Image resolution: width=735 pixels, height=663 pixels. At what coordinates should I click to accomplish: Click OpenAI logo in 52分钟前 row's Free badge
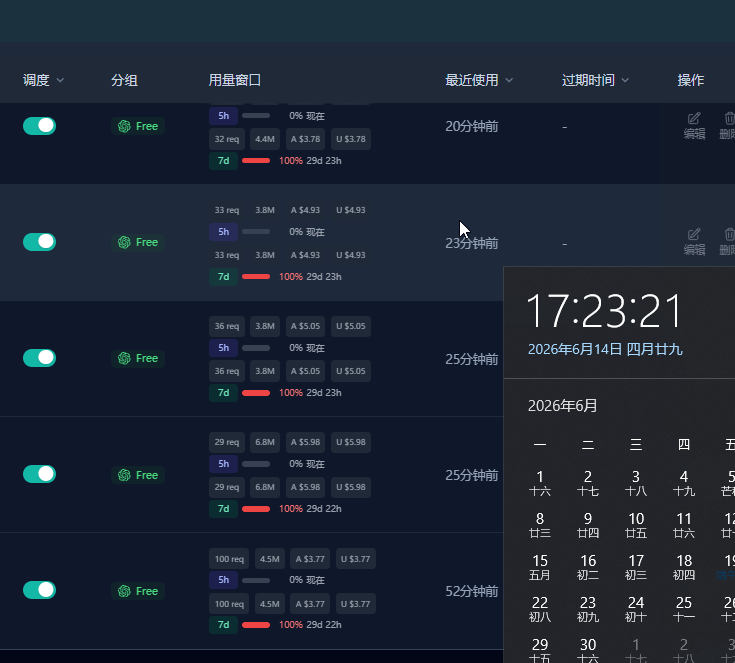[124, 591]
